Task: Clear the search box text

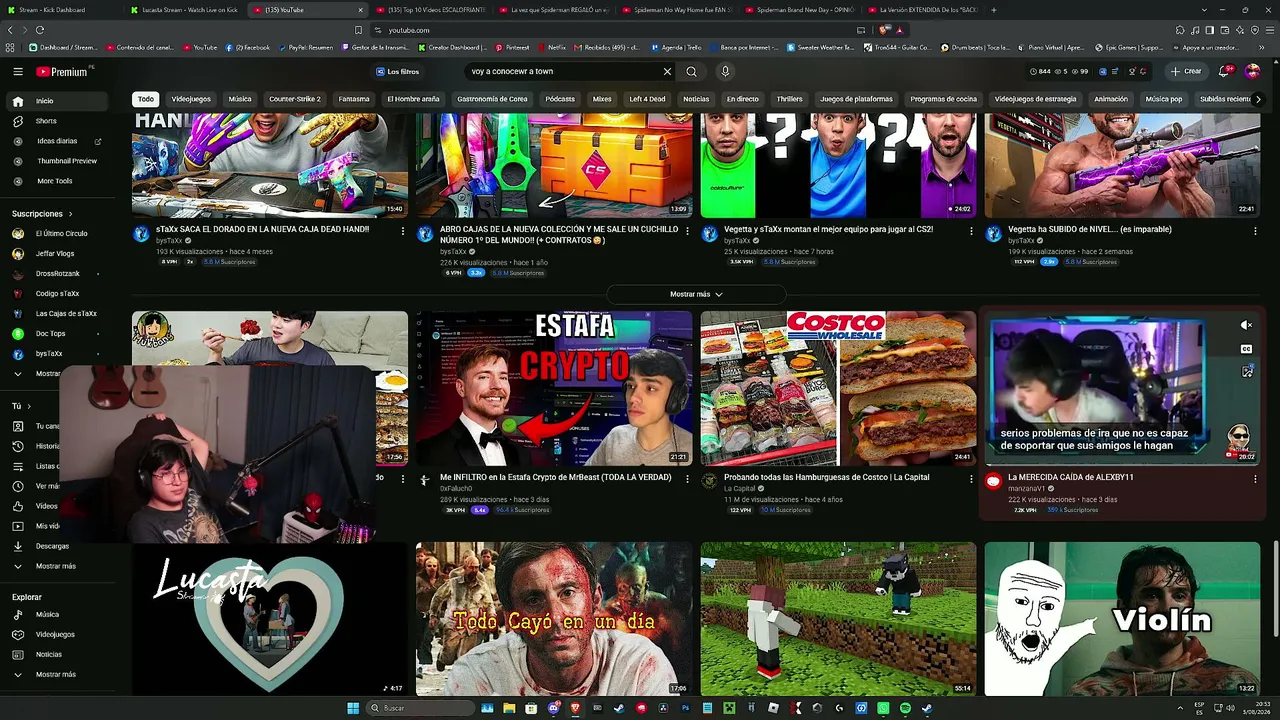Action: coord(667,72)
